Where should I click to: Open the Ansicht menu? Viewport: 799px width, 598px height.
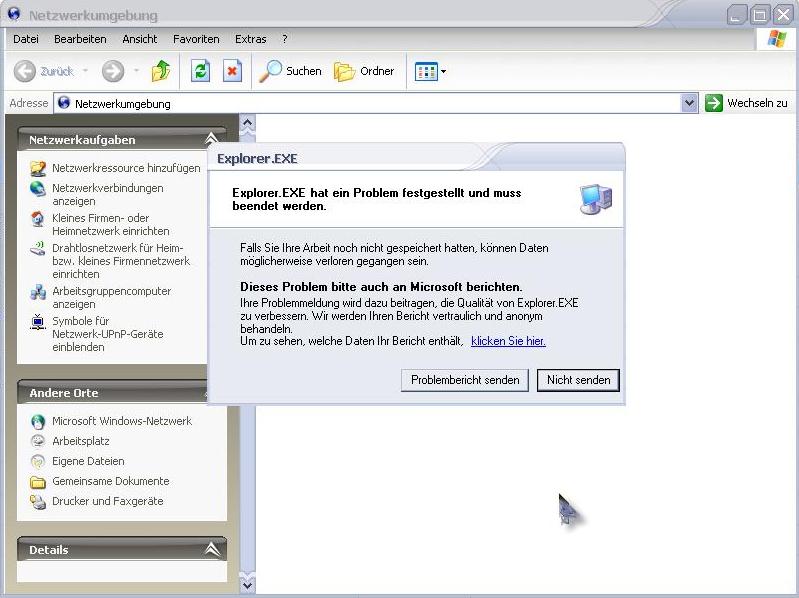(140, 39)
